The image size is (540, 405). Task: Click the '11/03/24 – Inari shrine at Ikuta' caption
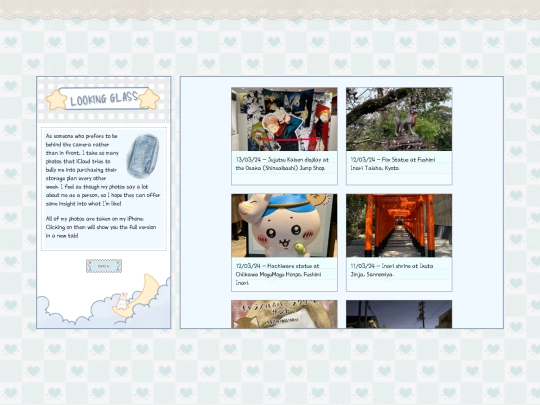(392, 270)
